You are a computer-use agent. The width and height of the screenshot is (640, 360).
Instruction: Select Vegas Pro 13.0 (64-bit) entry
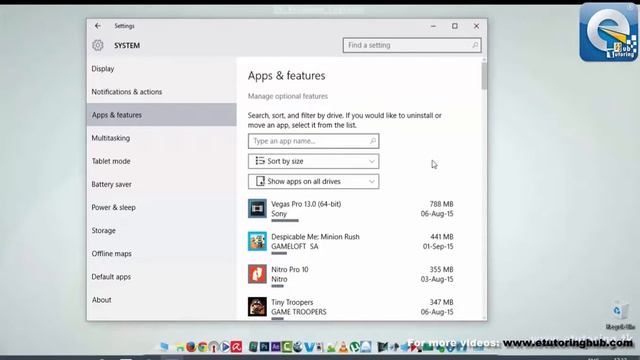coord(351,209)
